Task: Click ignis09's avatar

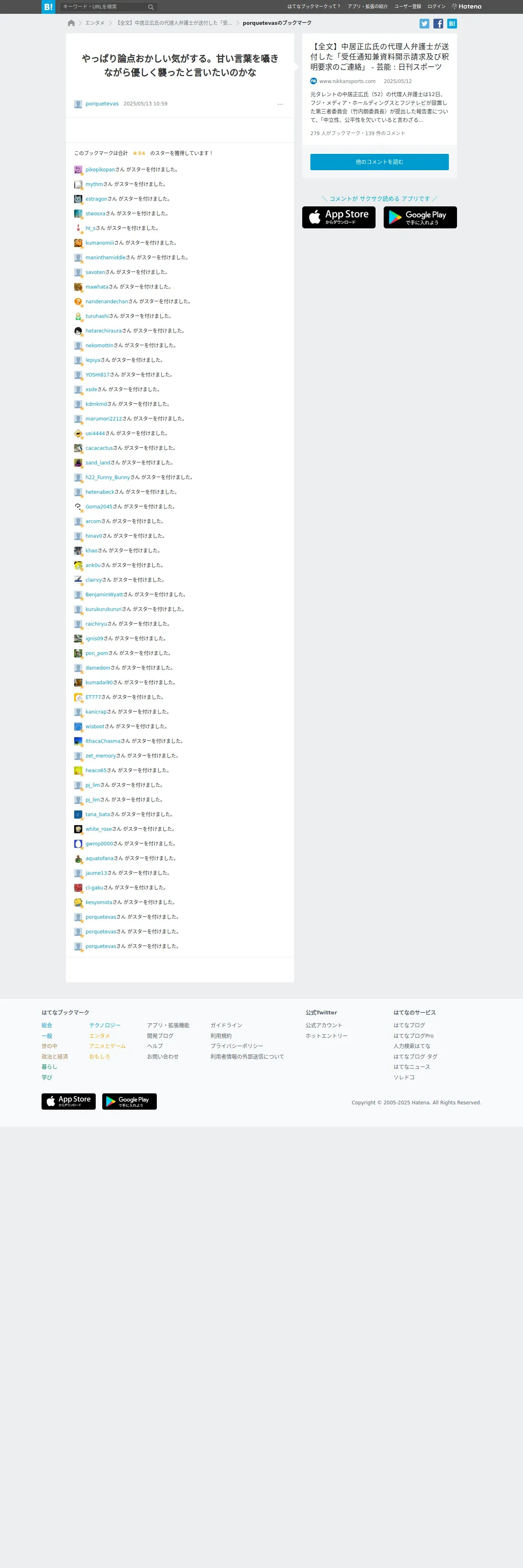Action: point(78,639)
